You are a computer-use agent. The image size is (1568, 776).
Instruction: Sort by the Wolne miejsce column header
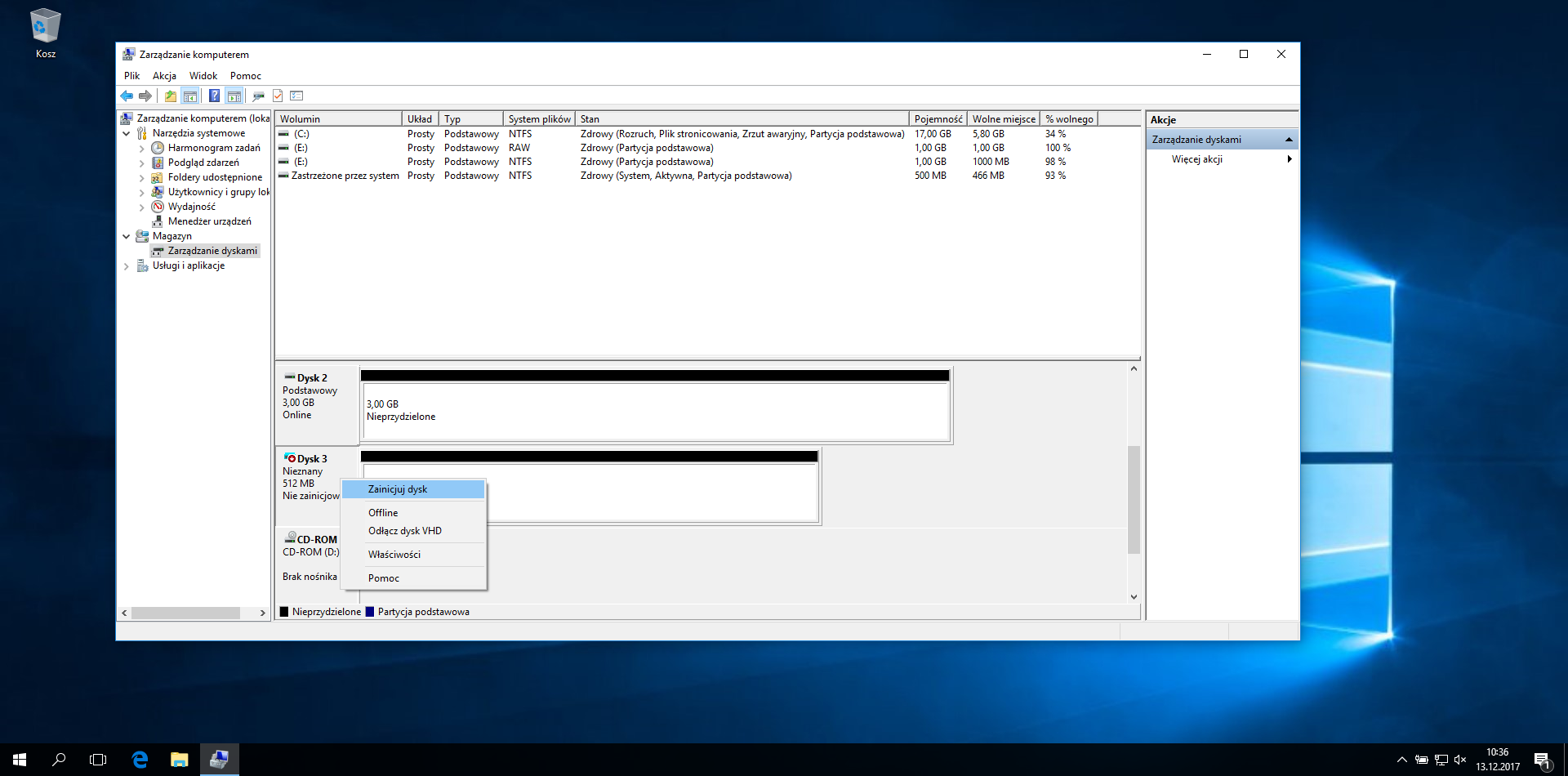[x=1004, y=119]
